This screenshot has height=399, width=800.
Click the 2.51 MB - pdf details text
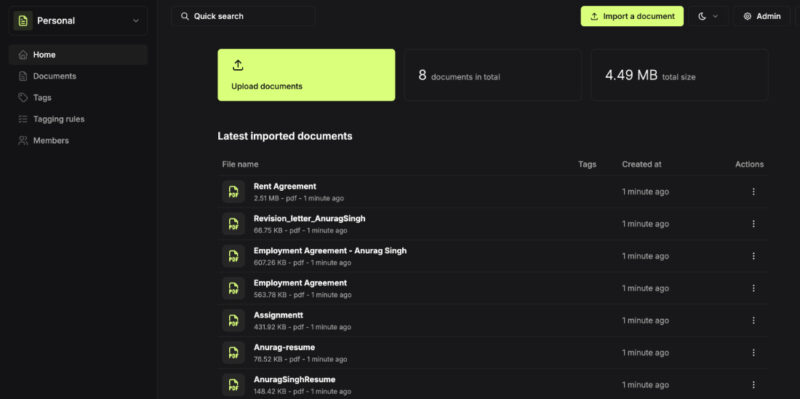298,198
